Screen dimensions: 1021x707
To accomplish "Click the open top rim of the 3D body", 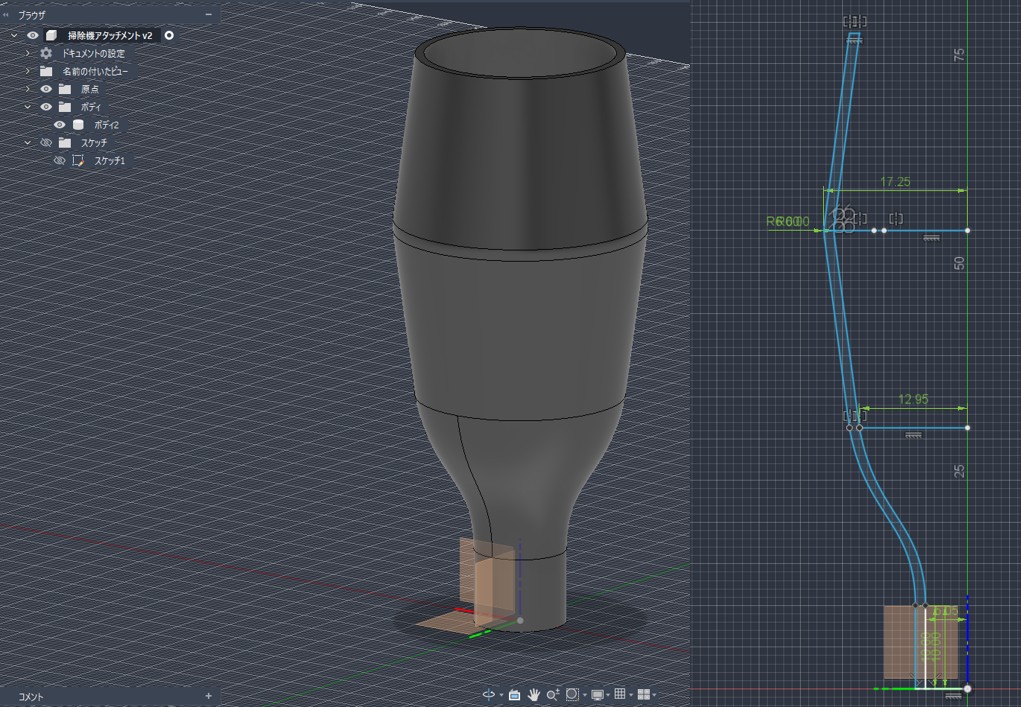I will pyautogui.click(x=521, y=55).
